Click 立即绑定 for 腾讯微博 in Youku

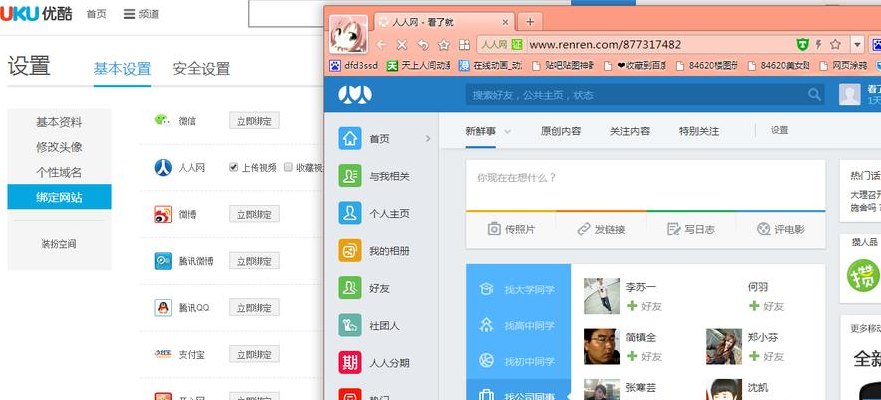[x=254, y=261]
